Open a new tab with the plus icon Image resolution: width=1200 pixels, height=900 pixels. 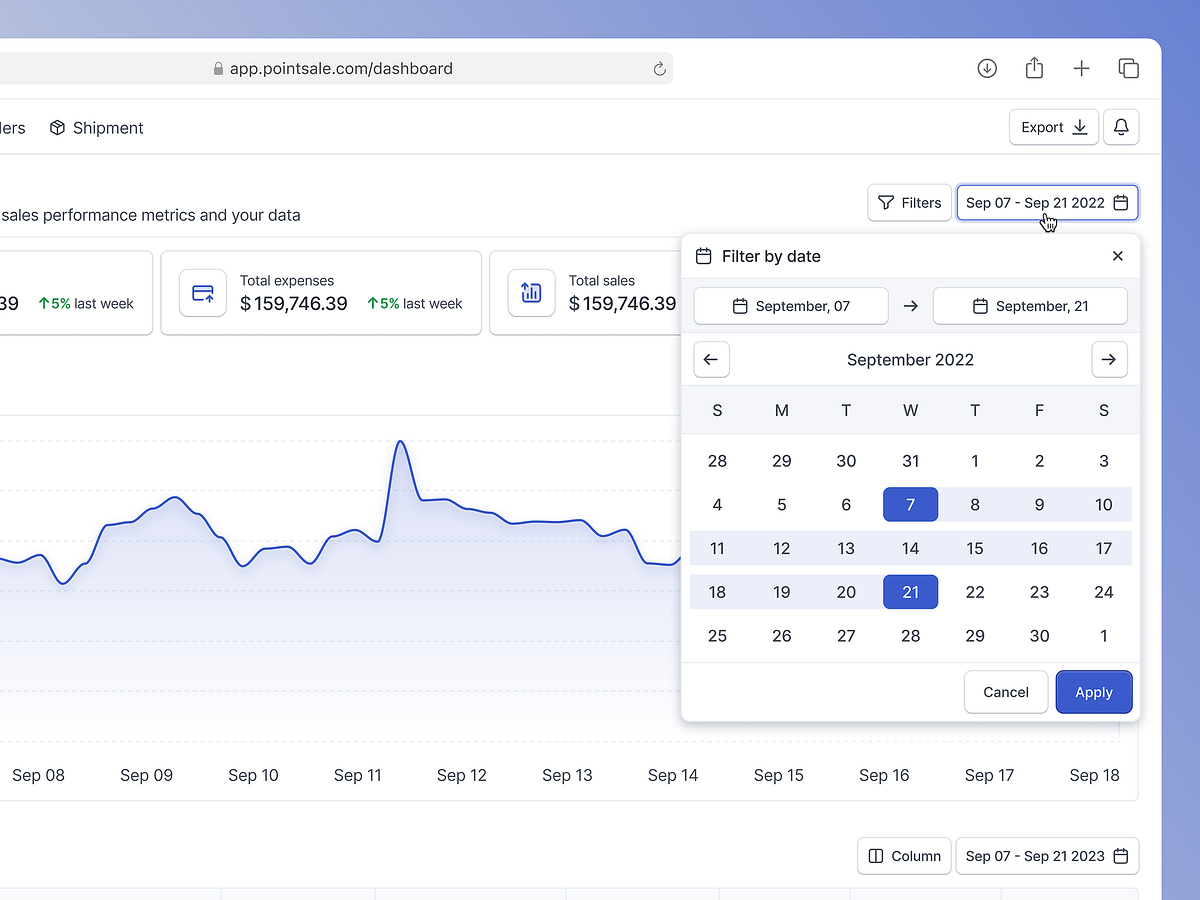click(1081, 68)
